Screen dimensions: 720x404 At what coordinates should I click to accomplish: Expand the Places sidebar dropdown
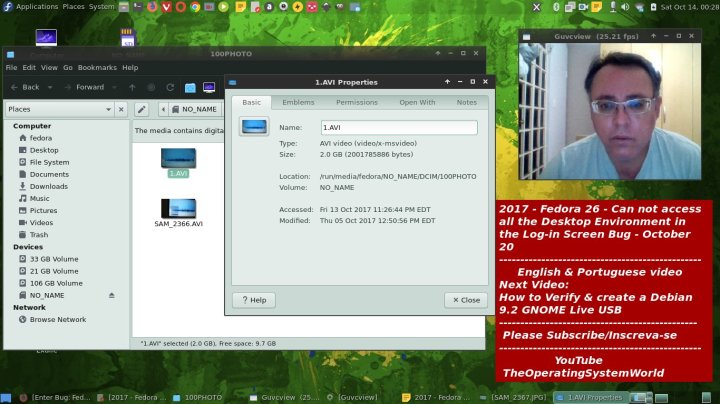point(108,109)
